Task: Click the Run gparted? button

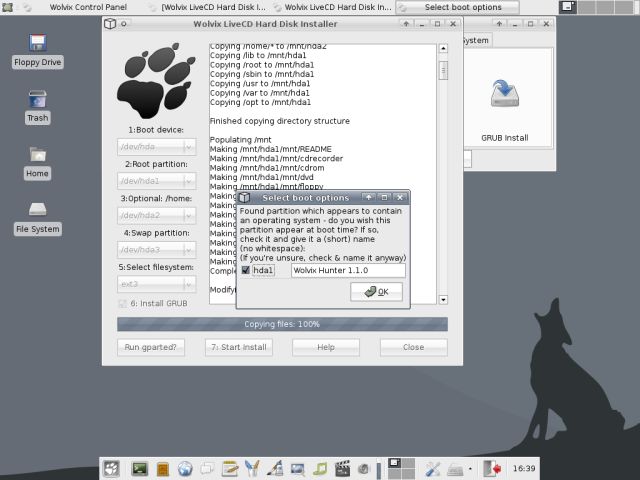Action: [x=151, y=347]
